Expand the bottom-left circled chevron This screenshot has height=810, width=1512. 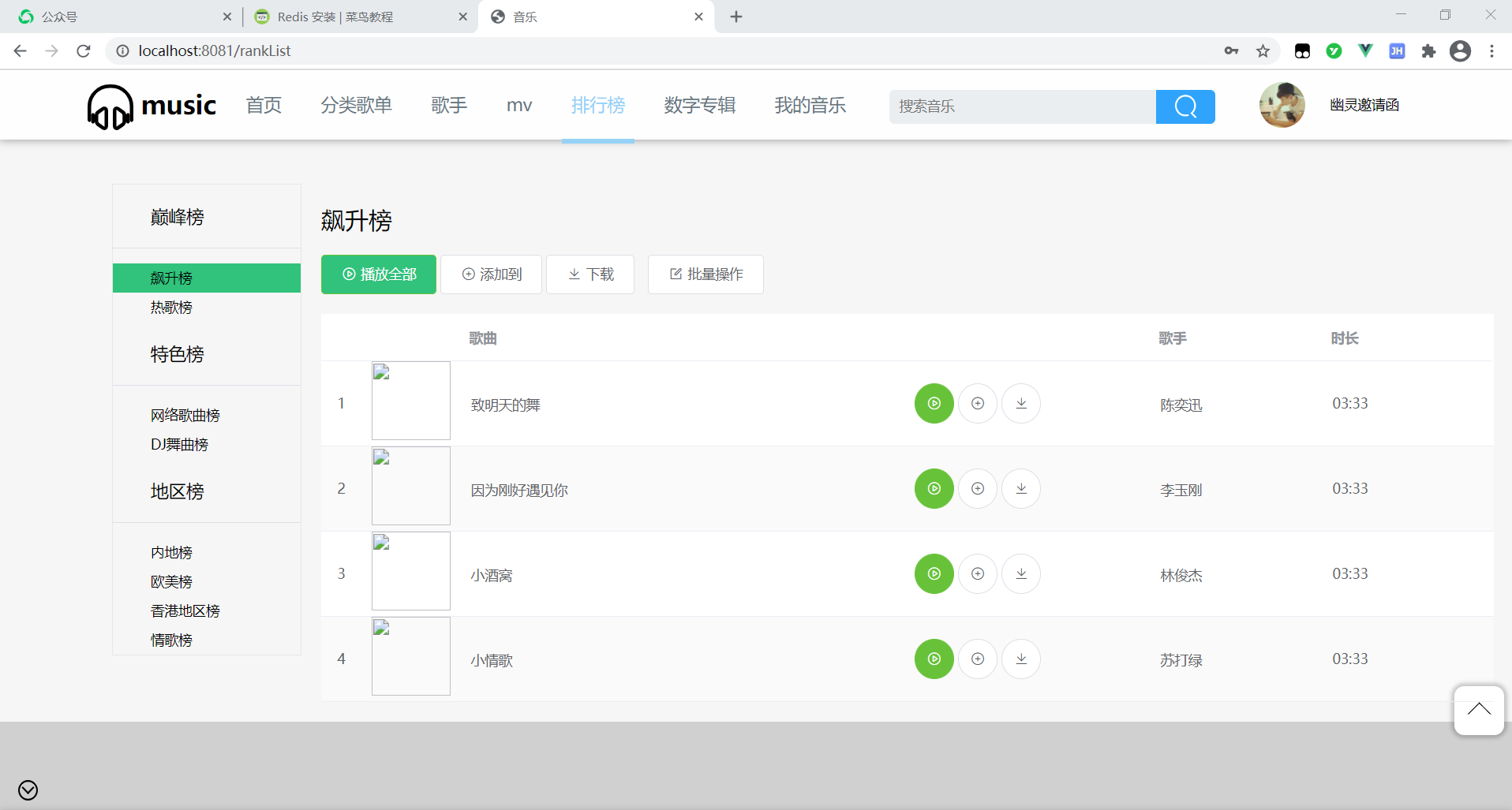click(x=28, y=789)
